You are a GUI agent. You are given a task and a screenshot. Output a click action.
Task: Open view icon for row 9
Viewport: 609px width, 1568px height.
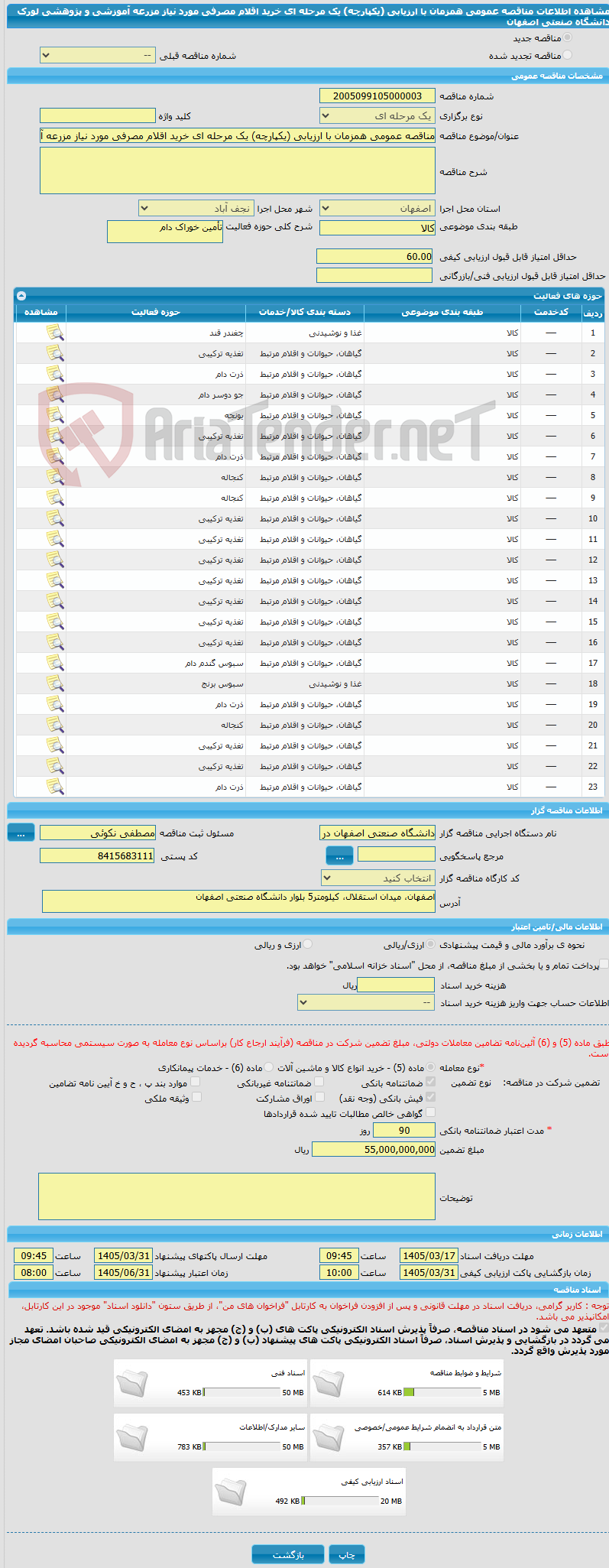pos(54,498)
